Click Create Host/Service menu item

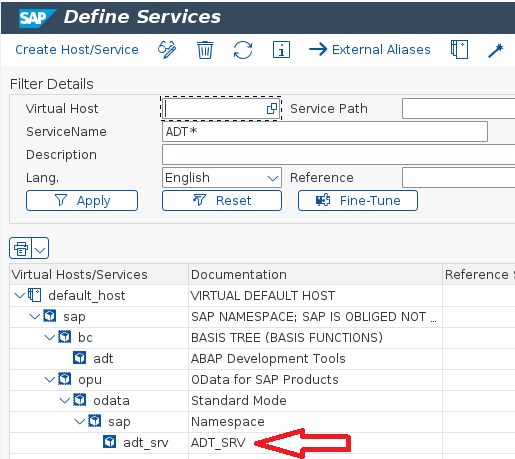click(77, 50)
